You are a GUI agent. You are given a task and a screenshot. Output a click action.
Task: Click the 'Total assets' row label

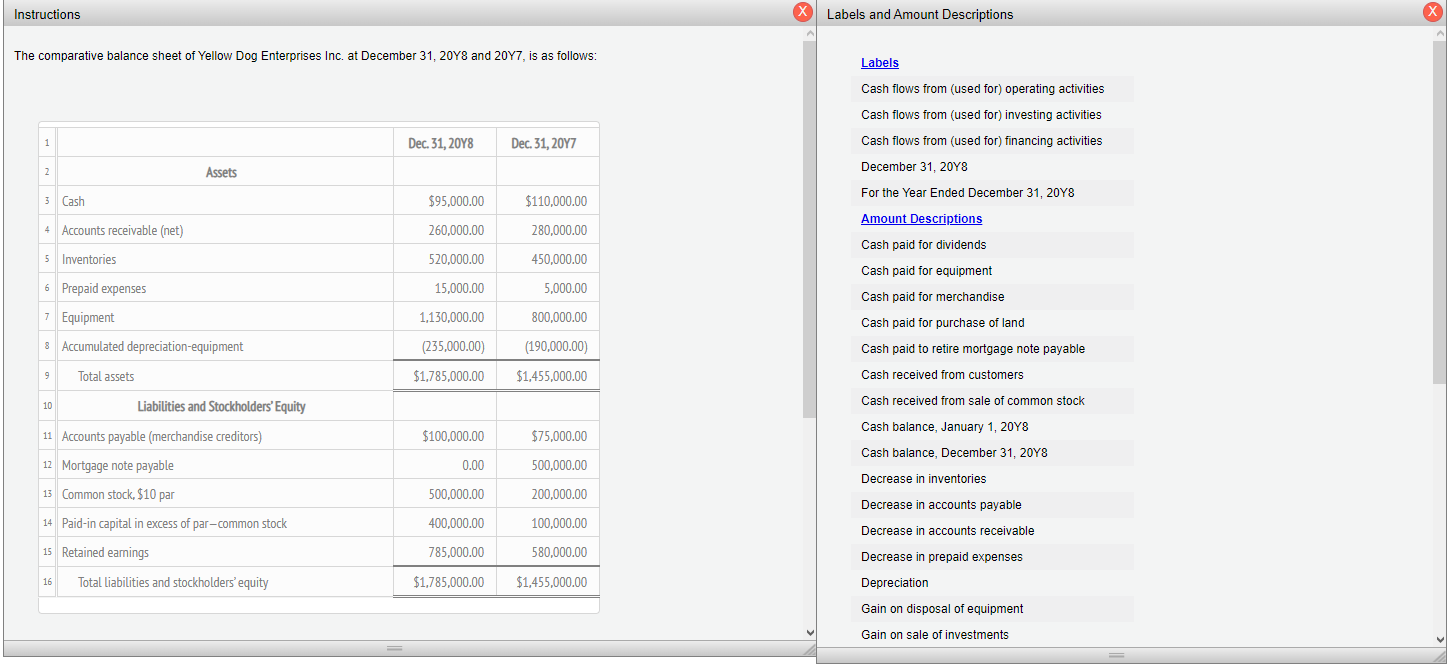(106, 377)
